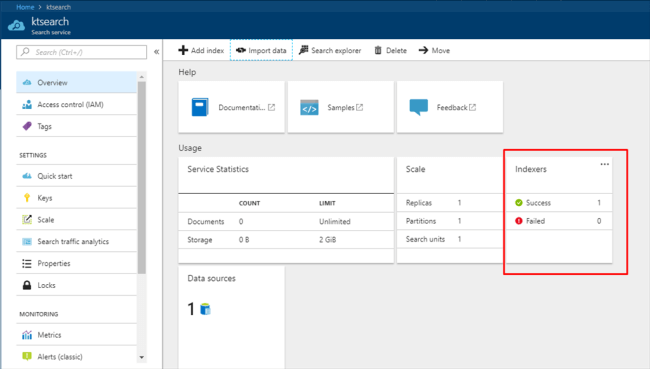Open Metrics under Monitoring
The height and width of the screenshot is (369, 650).
pyautogui.click(x=76, y=335)
